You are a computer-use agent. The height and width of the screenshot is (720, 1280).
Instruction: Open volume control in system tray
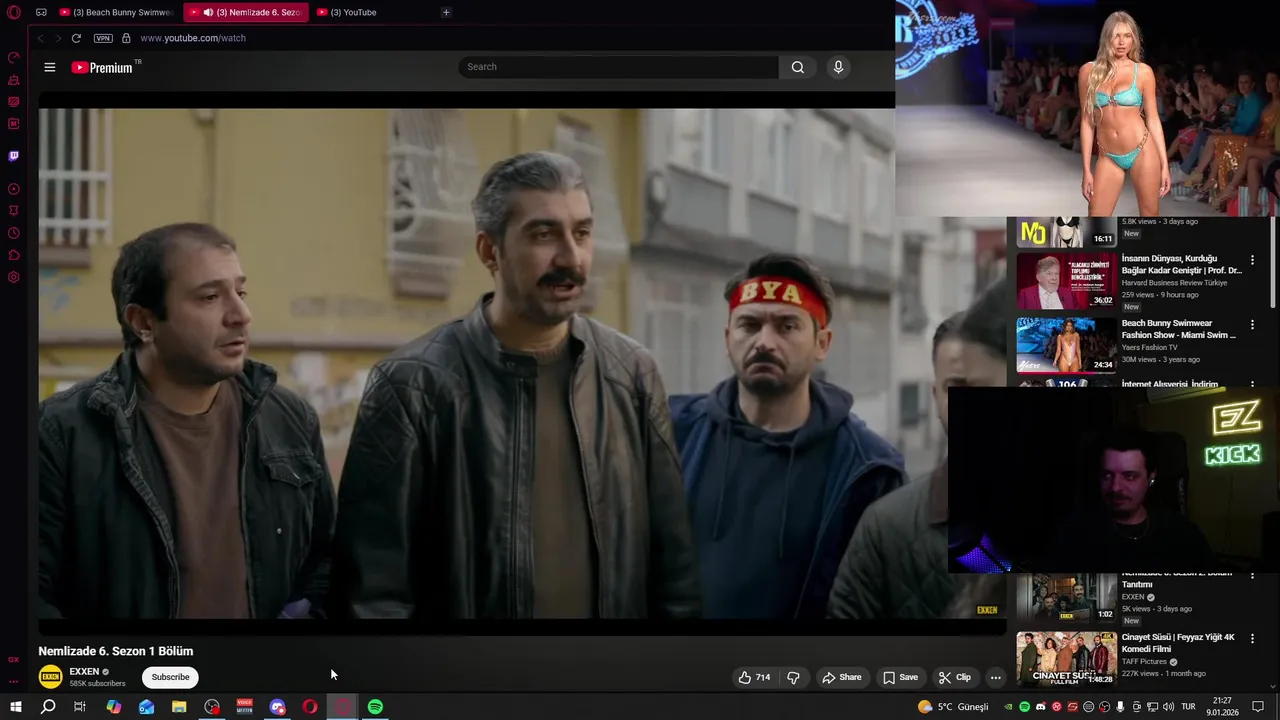[1168, 707]
